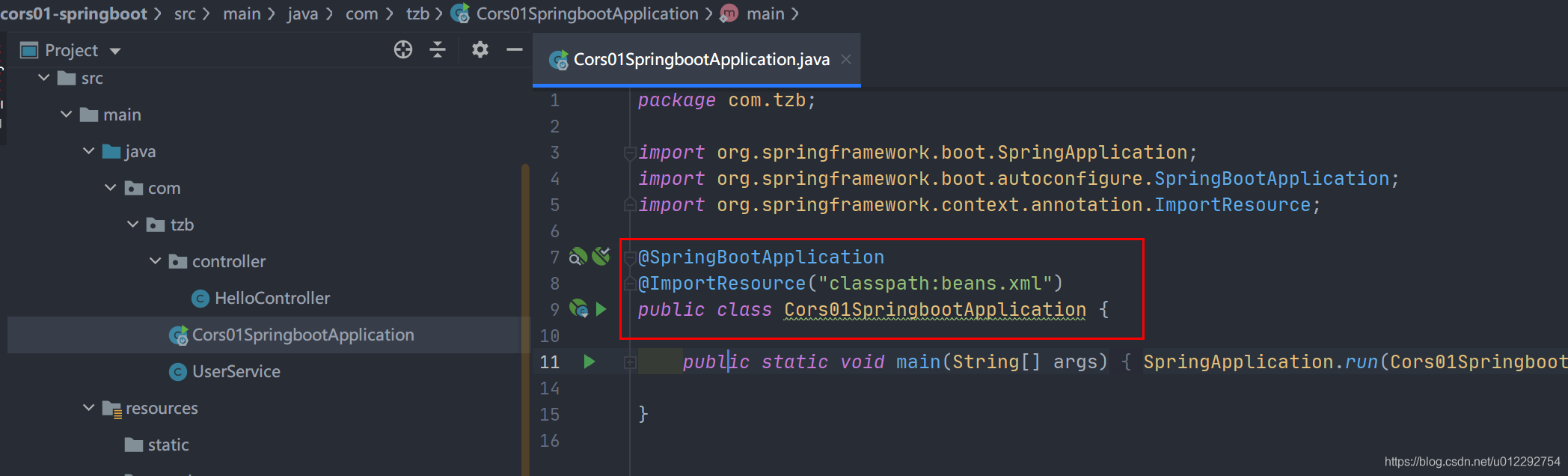This screenshot has height=476, width=1568.
Task: Click the Project tool window title
Action: (71, 50)
